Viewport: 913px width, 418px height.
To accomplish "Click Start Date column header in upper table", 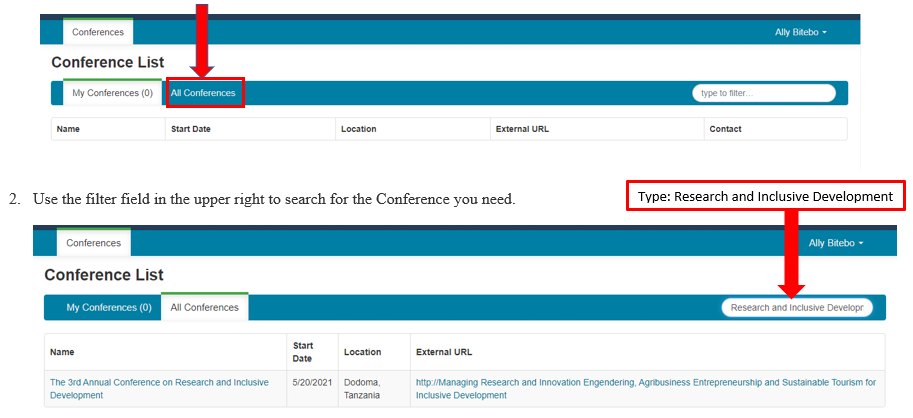I will point(190,129).
